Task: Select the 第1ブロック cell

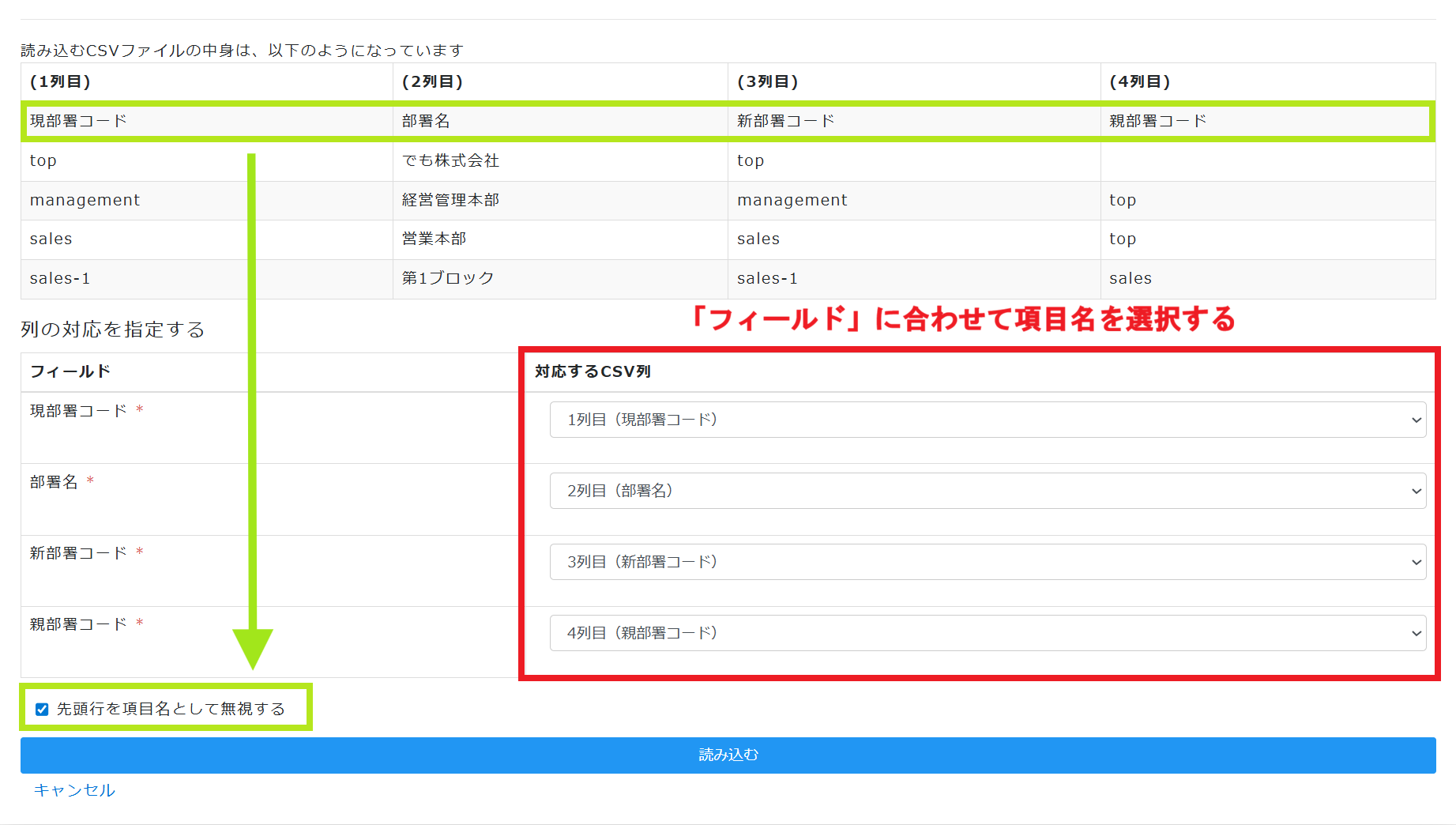Action: 447,278
